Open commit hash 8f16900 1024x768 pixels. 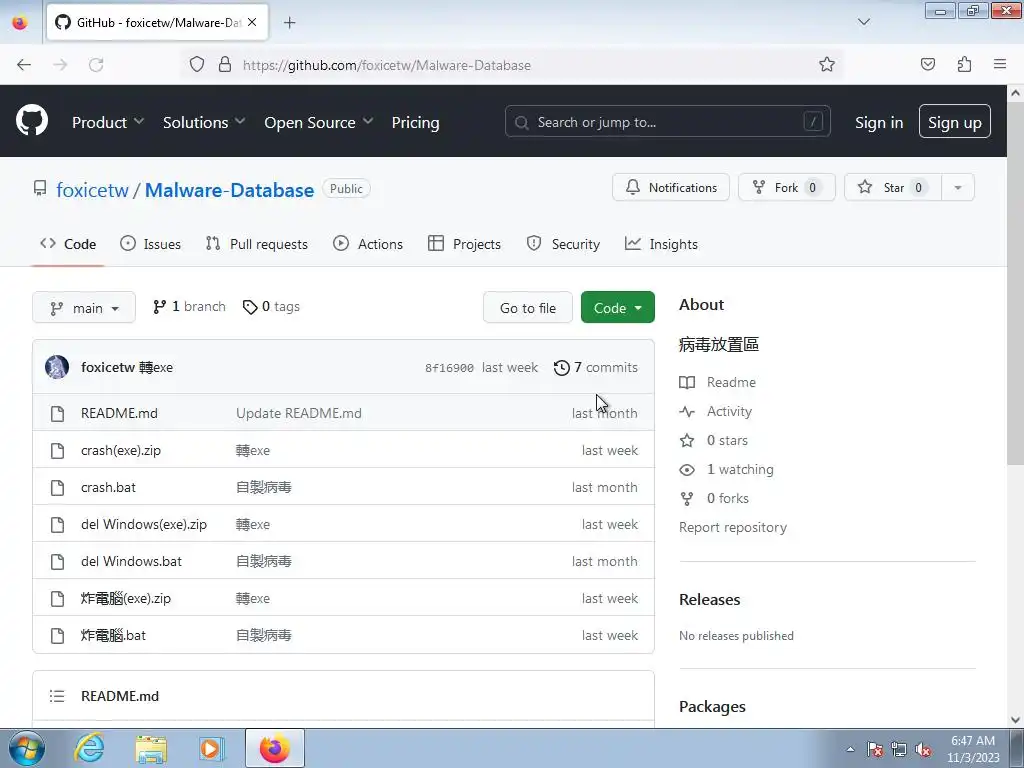449,368
